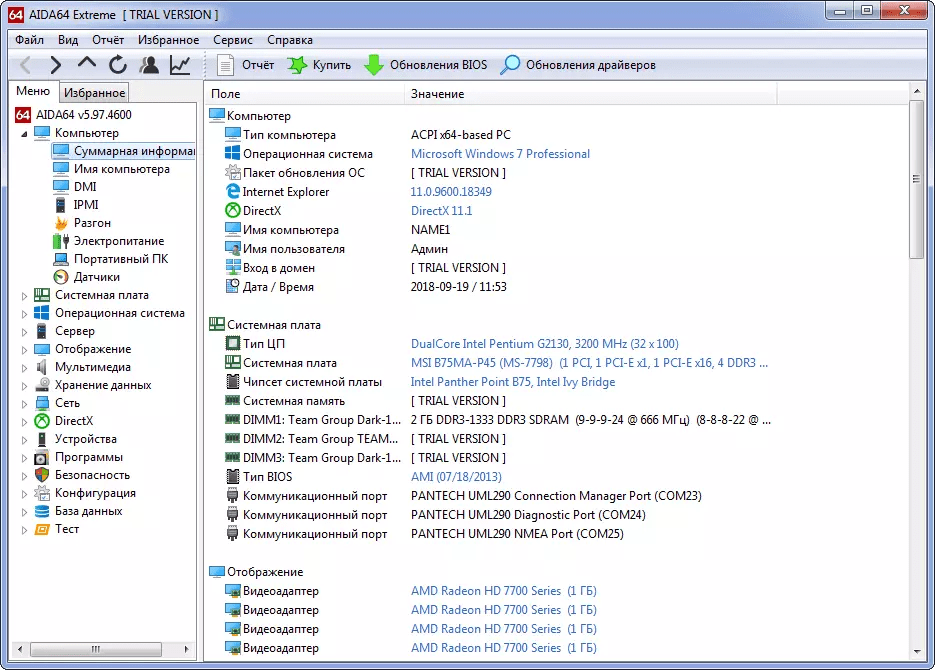The height and width of the screenshot is (670, 935).
Task: Click the NAME1 computer name value
Action: coord(430,229)
